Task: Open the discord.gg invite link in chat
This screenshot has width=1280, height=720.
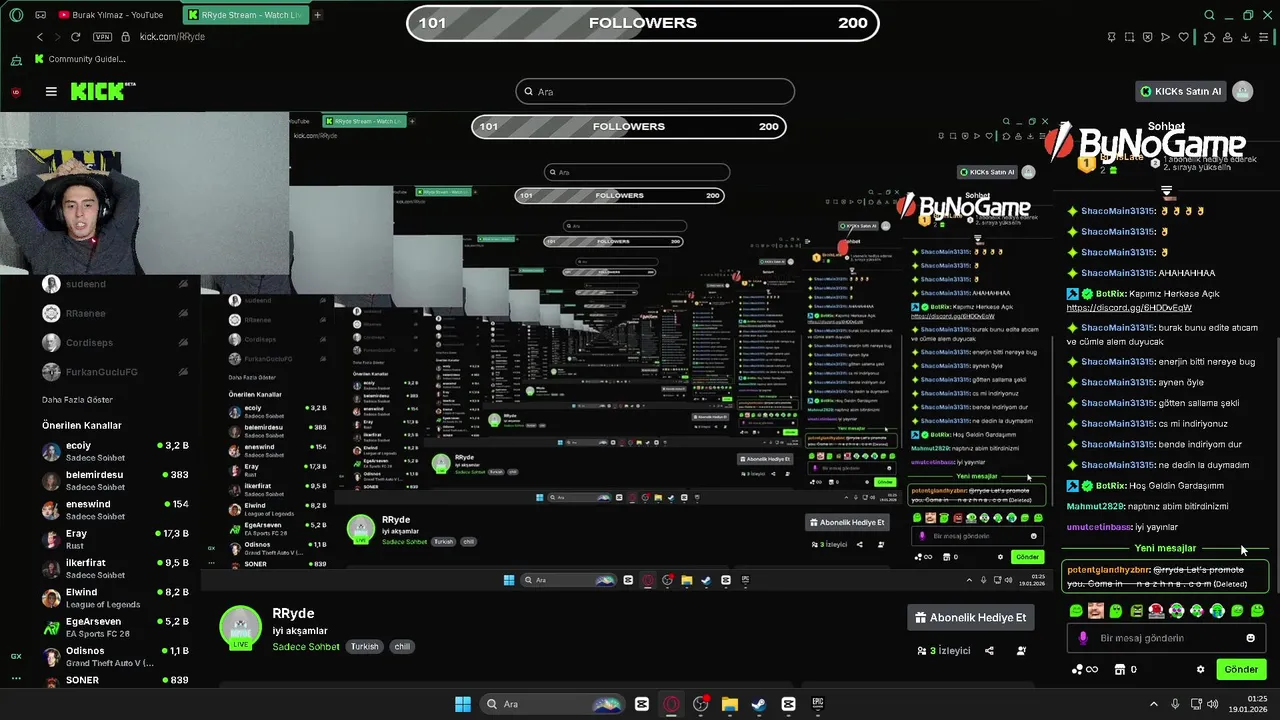Action: [1129, 308]
